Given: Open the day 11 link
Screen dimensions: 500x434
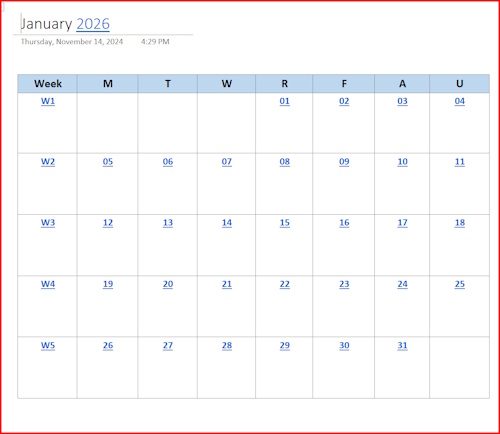Looking at the screenshot, I should click(460, 162).
